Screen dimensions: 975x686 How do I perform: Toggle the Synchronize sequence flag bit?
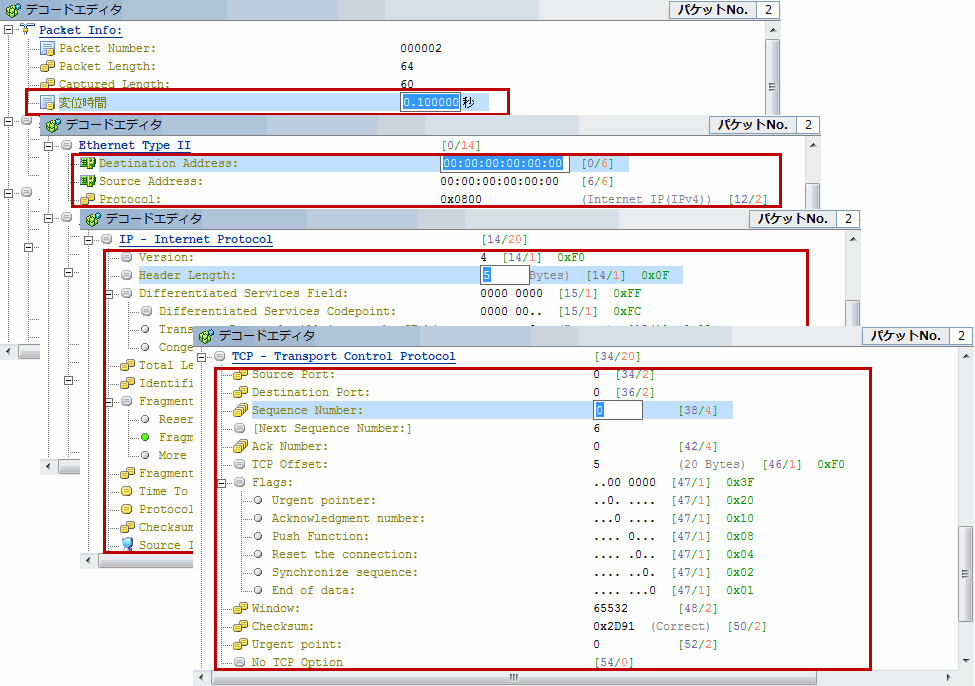tap(258, 573)
